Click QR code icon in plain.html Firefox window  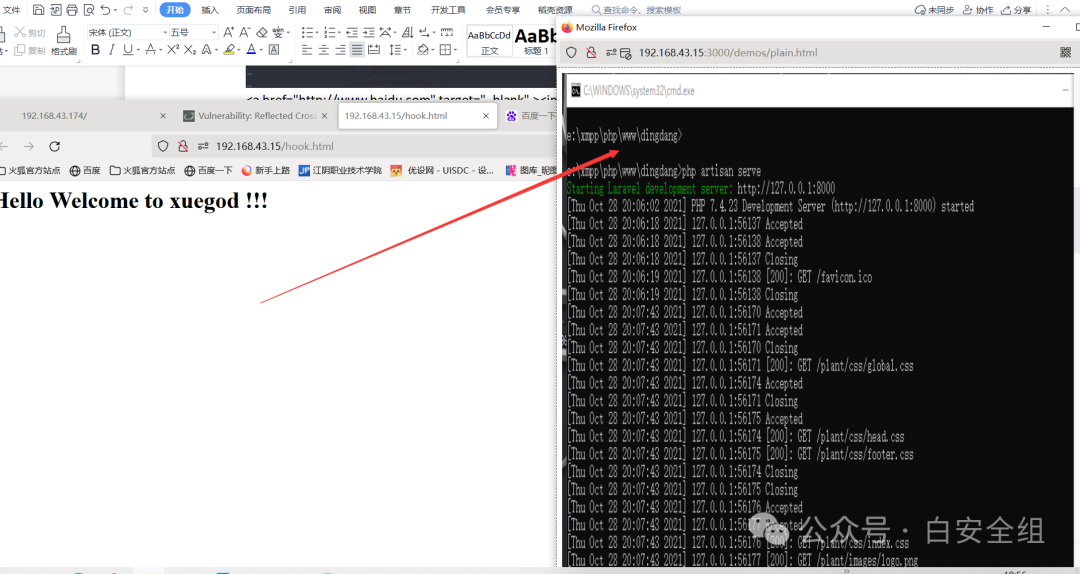coord(1066,52)
